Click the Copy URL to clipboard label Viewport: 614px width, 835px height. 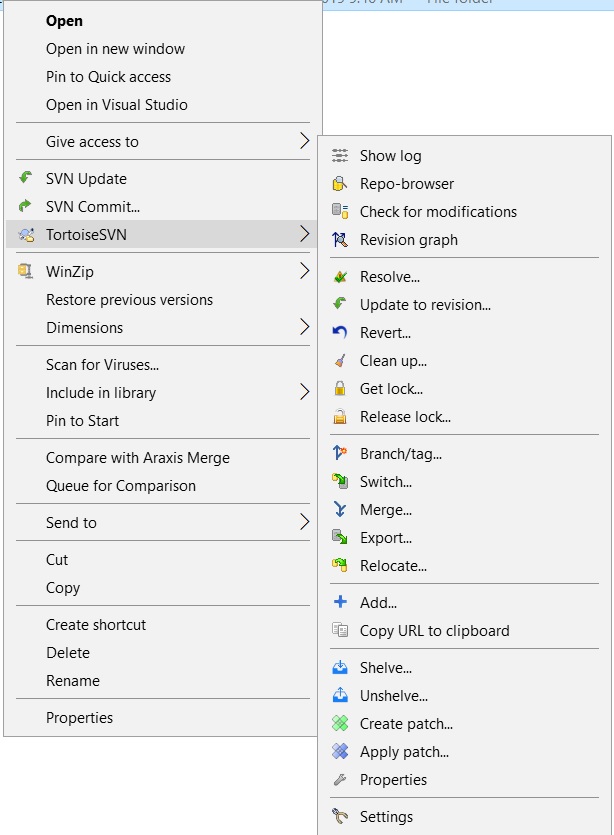[435, 631]
